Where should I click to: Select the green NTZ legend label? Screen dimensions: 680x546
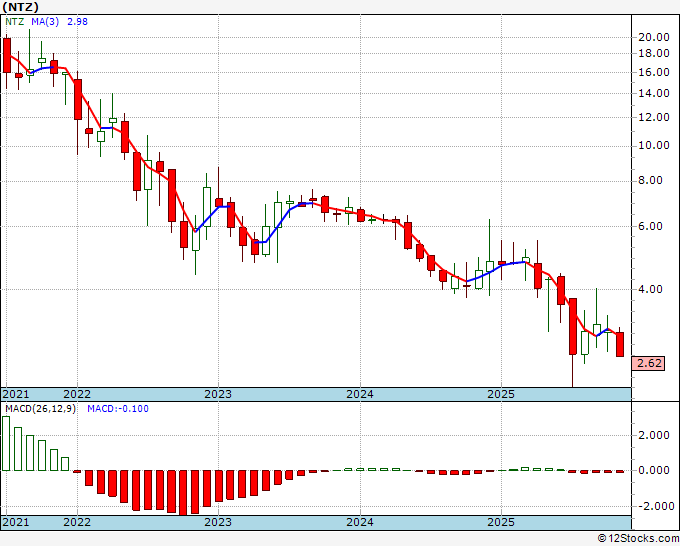[14, 21]
